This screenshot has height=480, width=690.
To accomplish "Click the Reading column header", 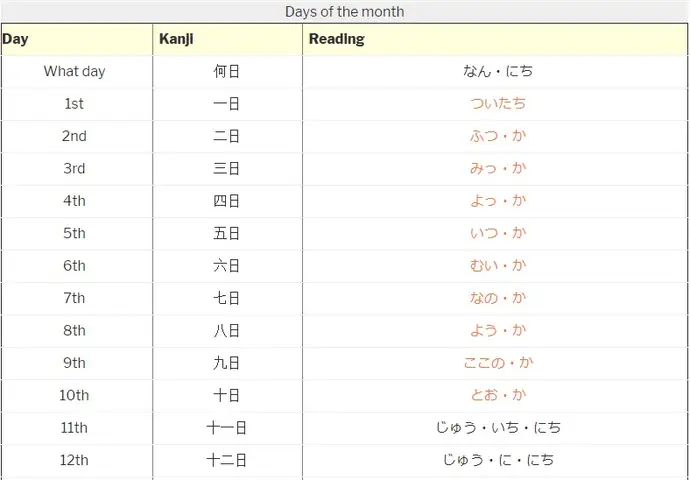I will (x=495, y=39).
